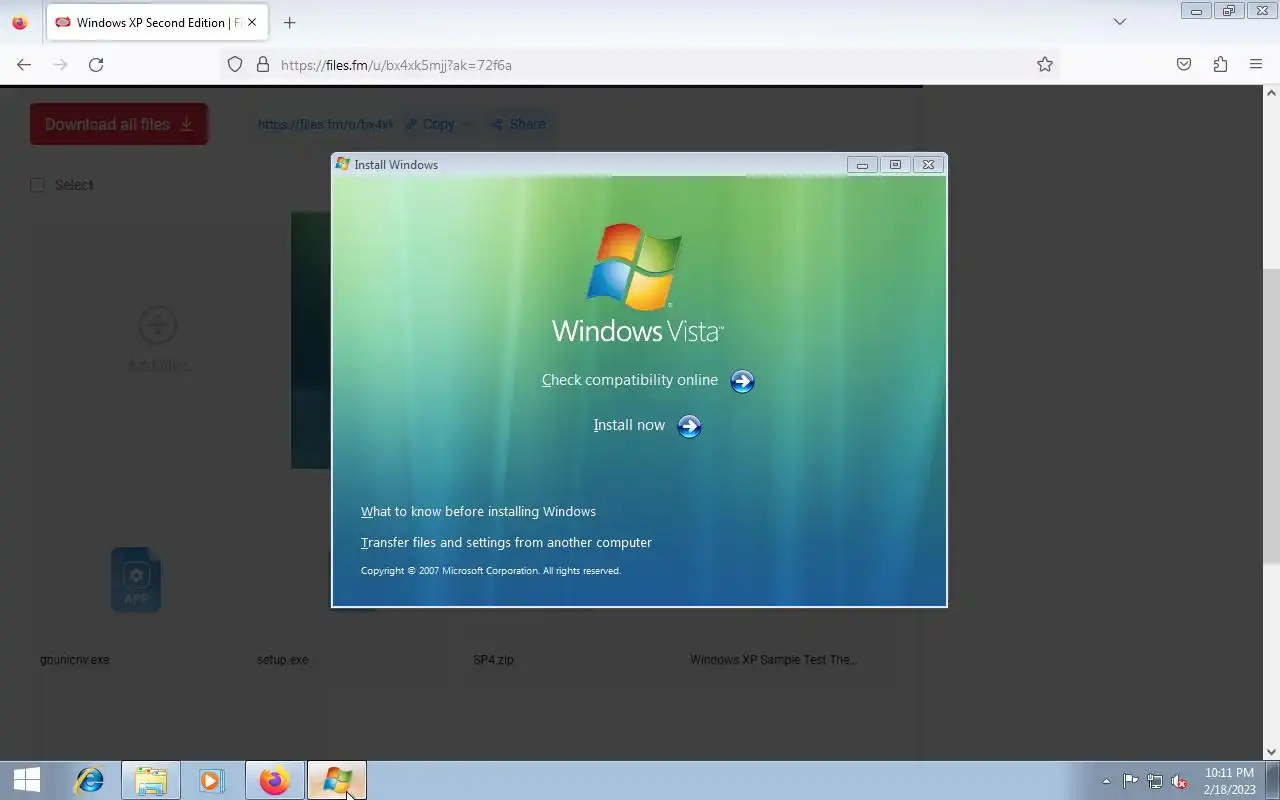The width and height of the screenshot is (1280, 800).
Task: Click the SP4.zip file name
Action: (x=493, y=660)
